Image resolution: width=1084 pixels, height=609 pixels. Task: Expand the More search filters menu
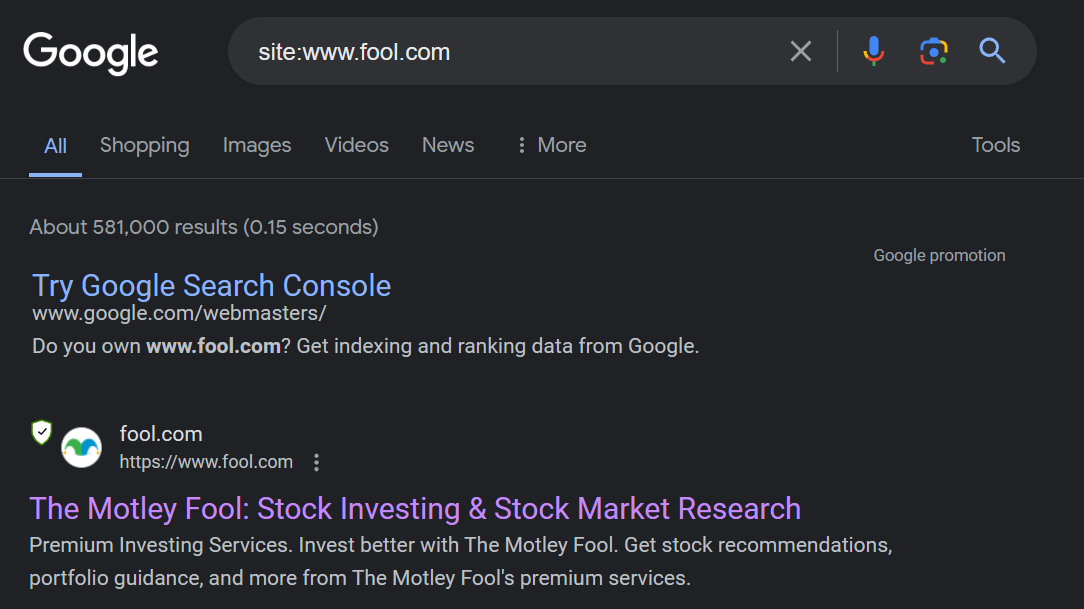(x=550, y=145)
